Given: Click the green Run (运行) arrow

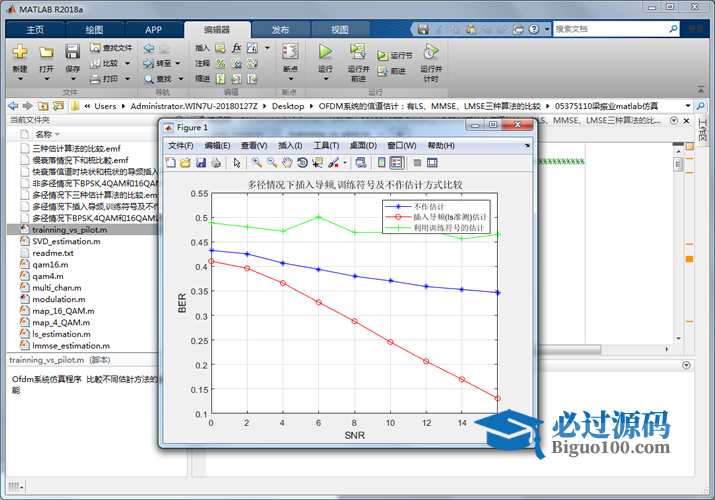Looking at the screenshot, I should [325, 52].
